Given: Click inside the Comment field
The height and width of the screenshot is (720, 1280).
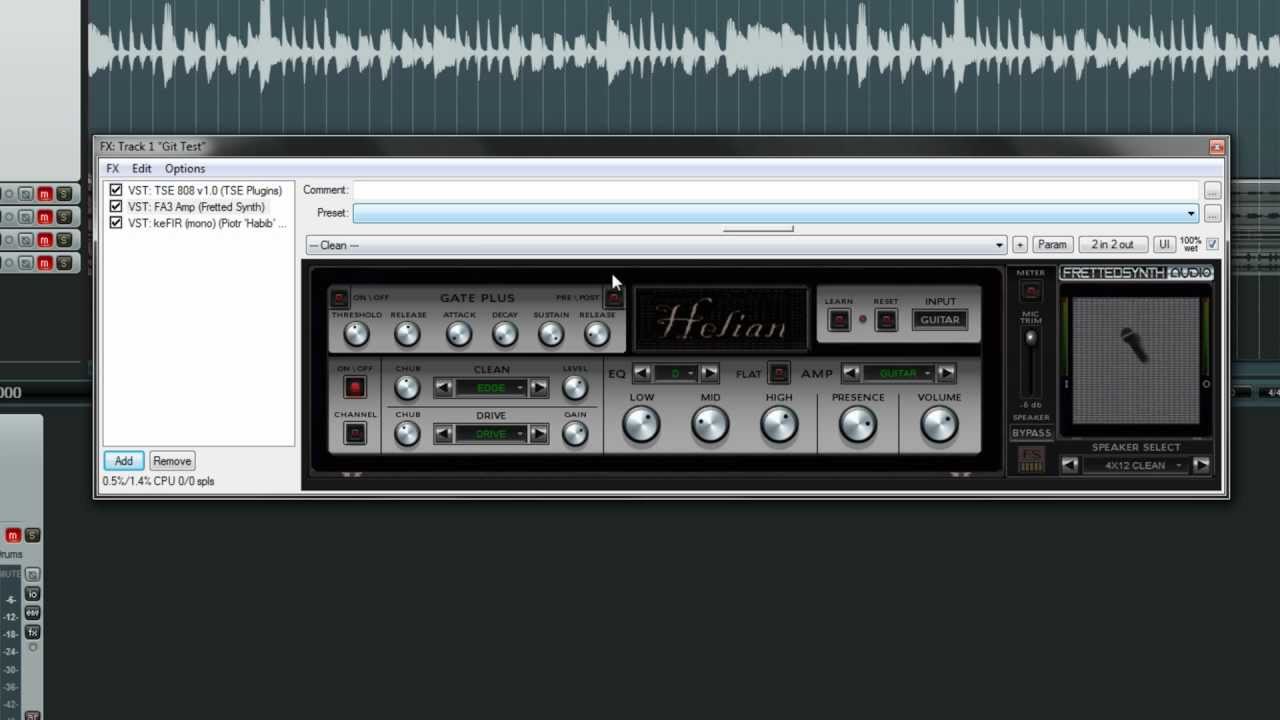Looking at the screenshot, I should (x=775, y=190).
